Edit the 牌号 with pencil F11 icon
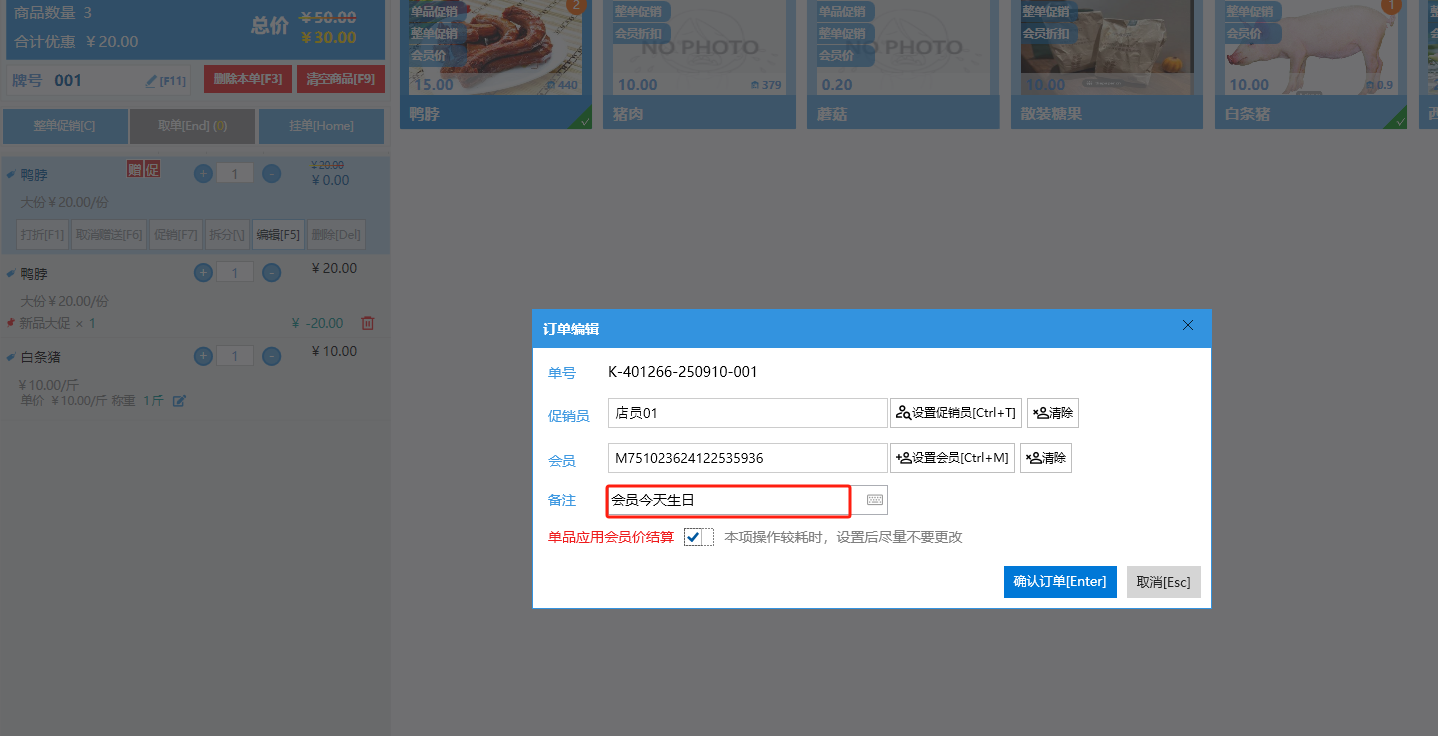This screenshot has width=1438, height=736. pyautogui.click(x=165, y=81)
